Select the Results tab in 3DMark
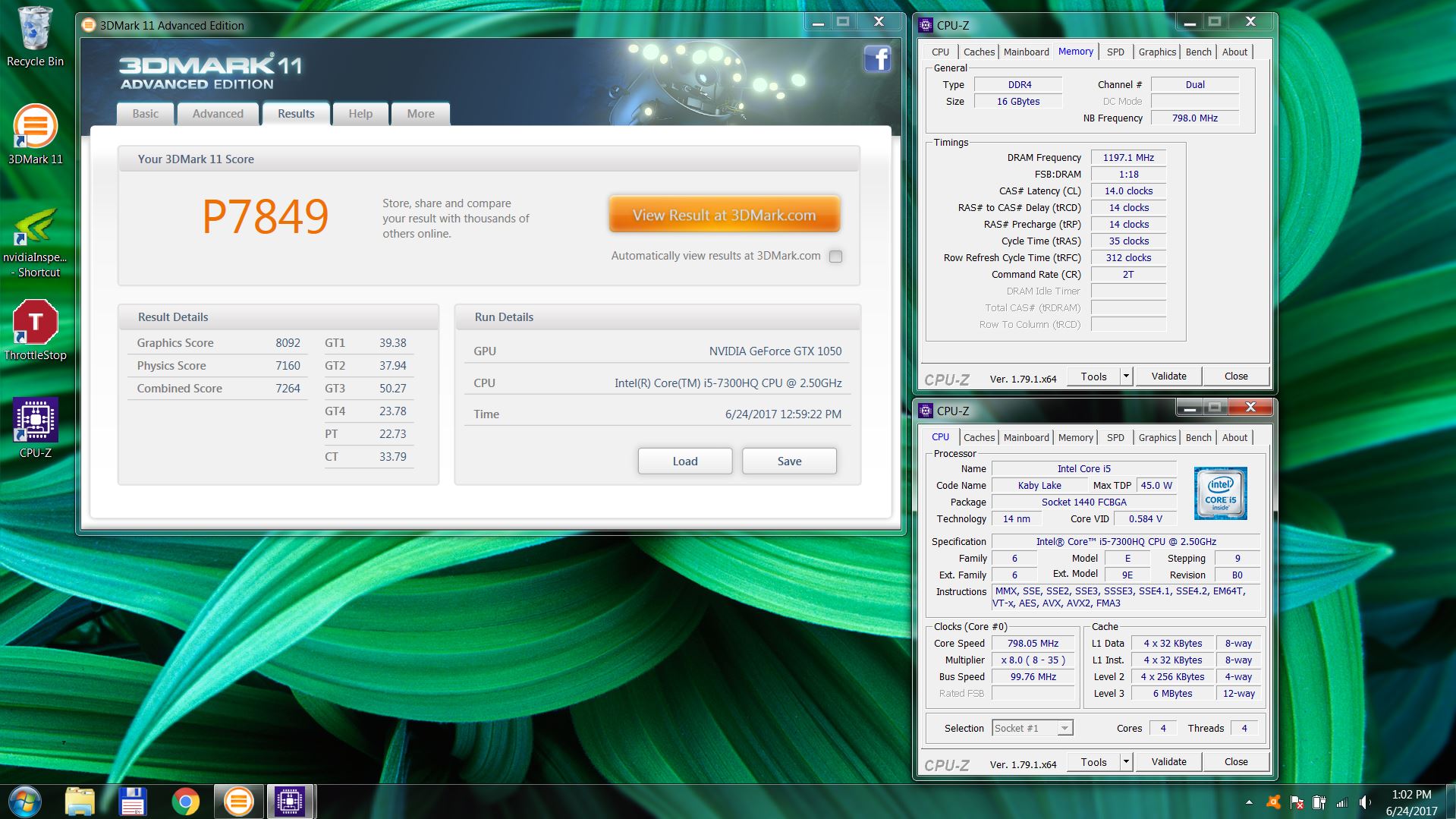This screenshot has width=1456, height=819. (296, 114)
